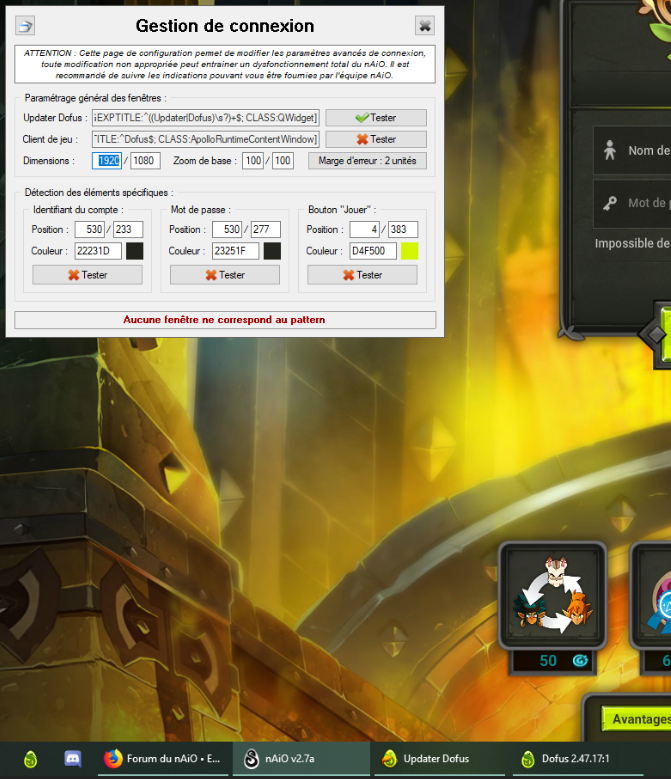Focus the Updater Dofus pattern field
Viewport: 671px width, 779px height.
[x=206, y=118]
